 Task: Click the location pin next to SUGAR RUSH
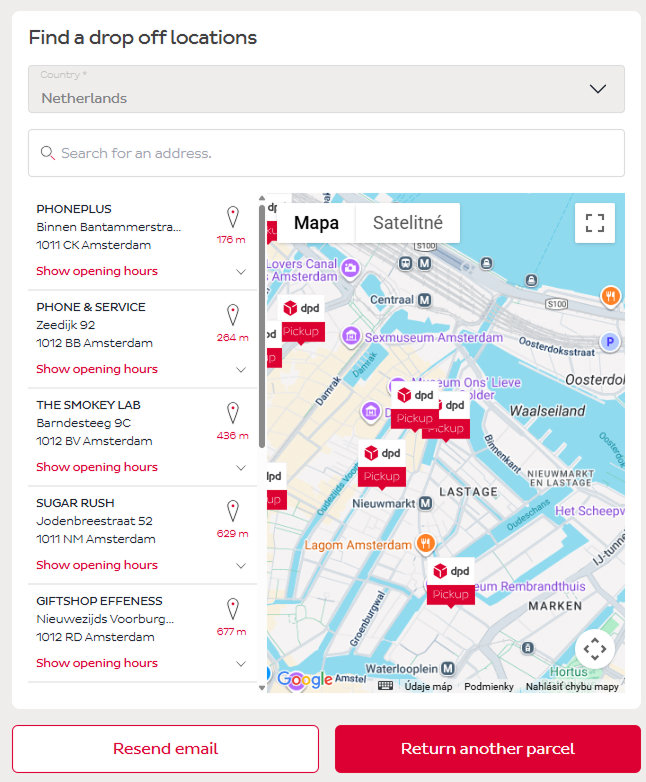(x=232, y=511)
